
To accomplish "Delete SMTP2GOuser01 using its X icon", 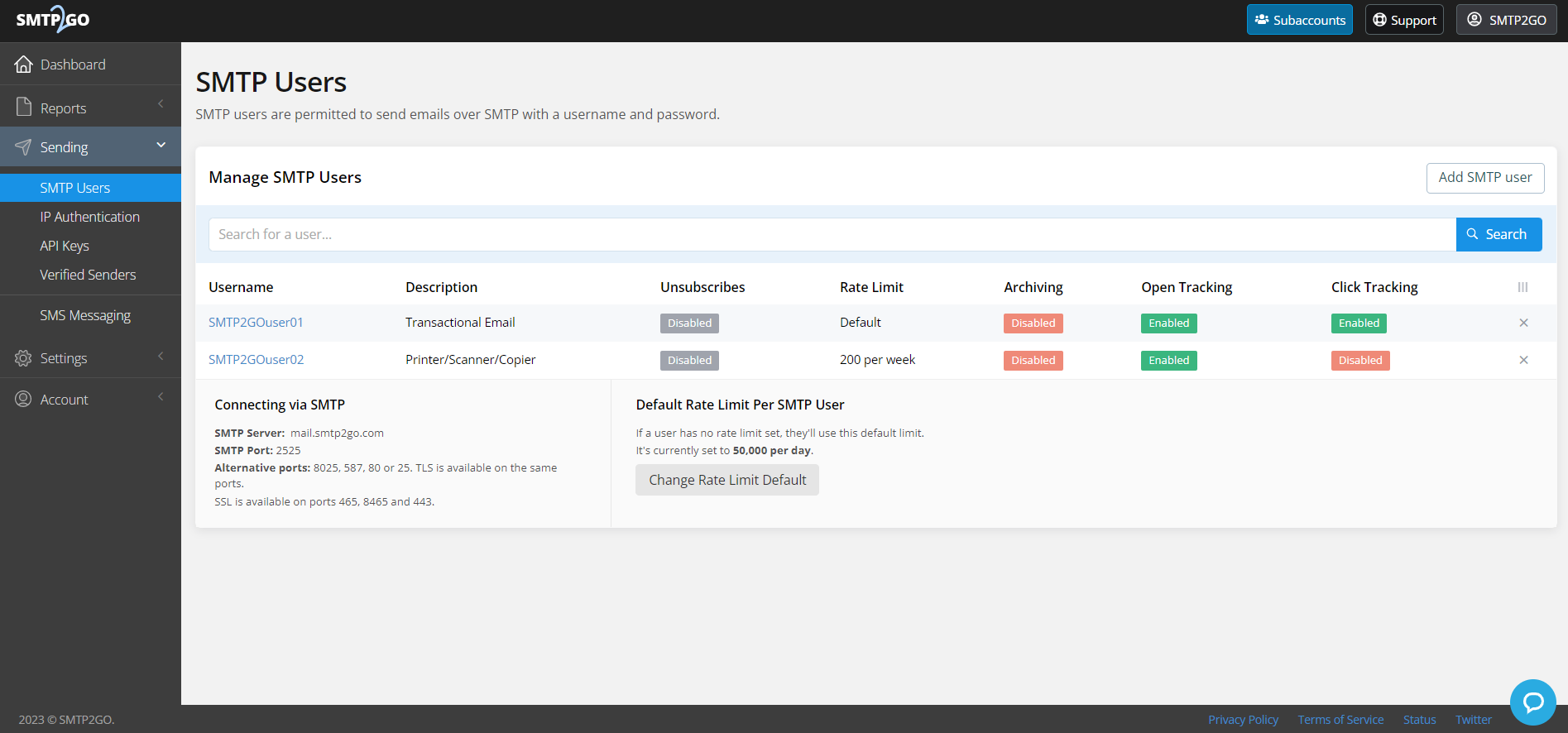I will 1523,323.
